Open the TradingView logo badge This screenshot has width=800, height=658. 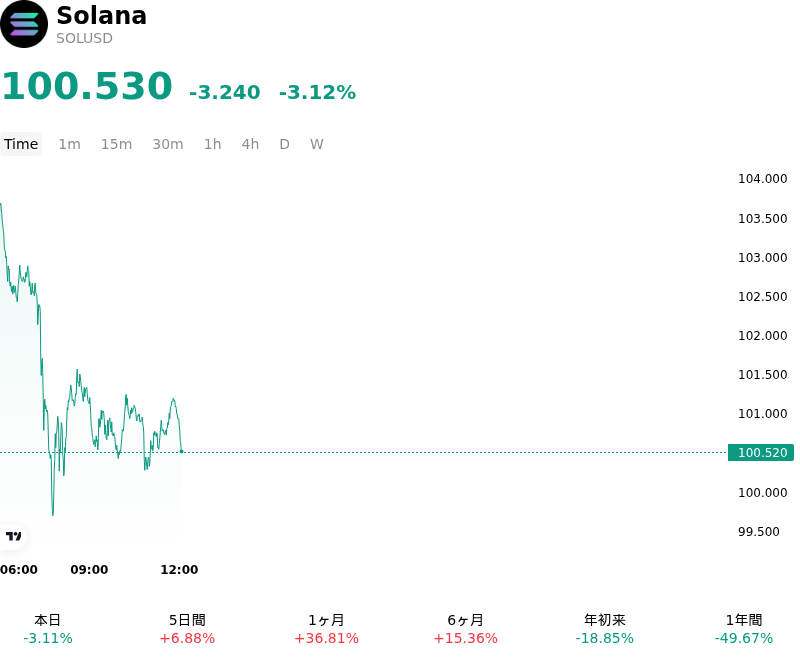tap(13, 536)
